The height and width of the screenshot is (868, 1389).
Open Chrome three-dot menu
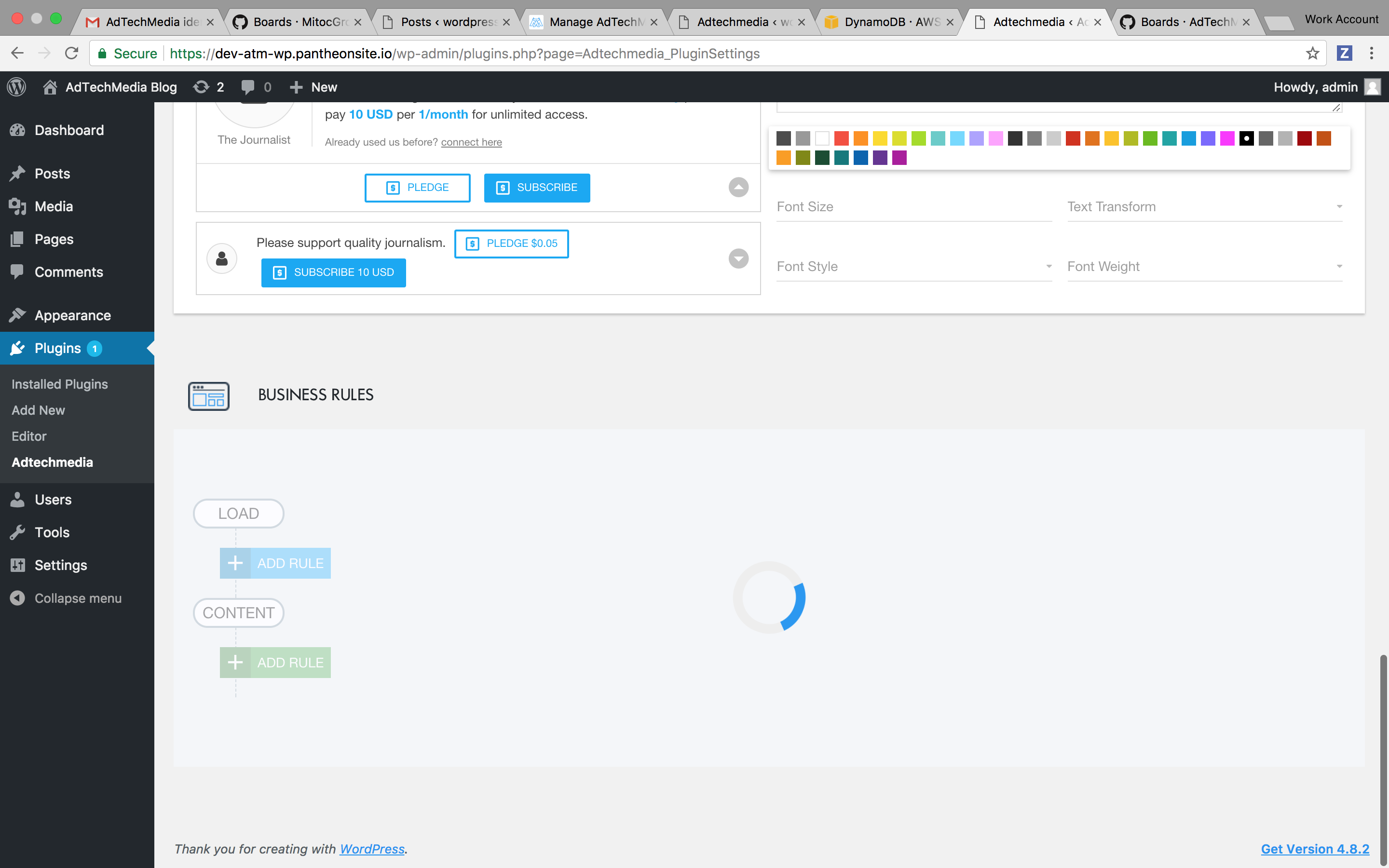[x=1371, y=54]
